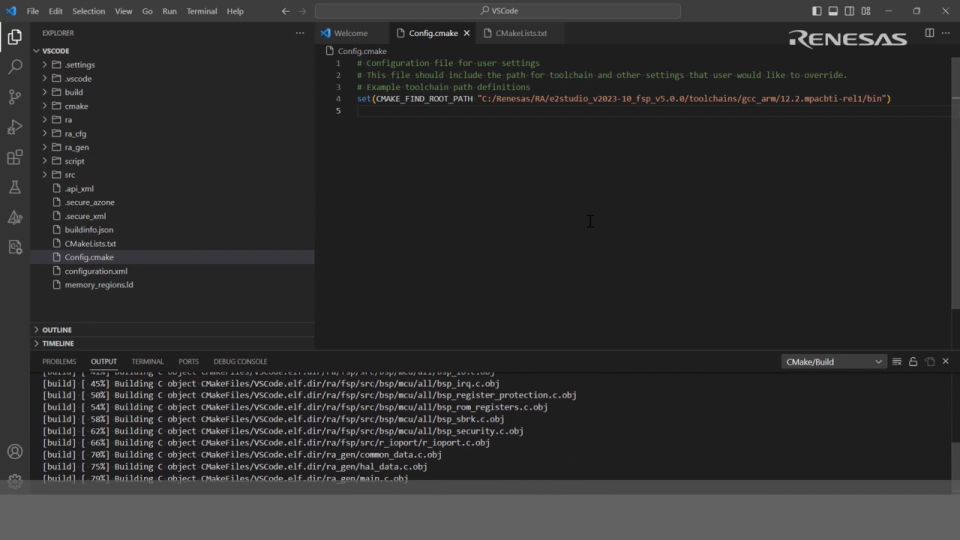Open Run and Debug view

pos(15,127)
